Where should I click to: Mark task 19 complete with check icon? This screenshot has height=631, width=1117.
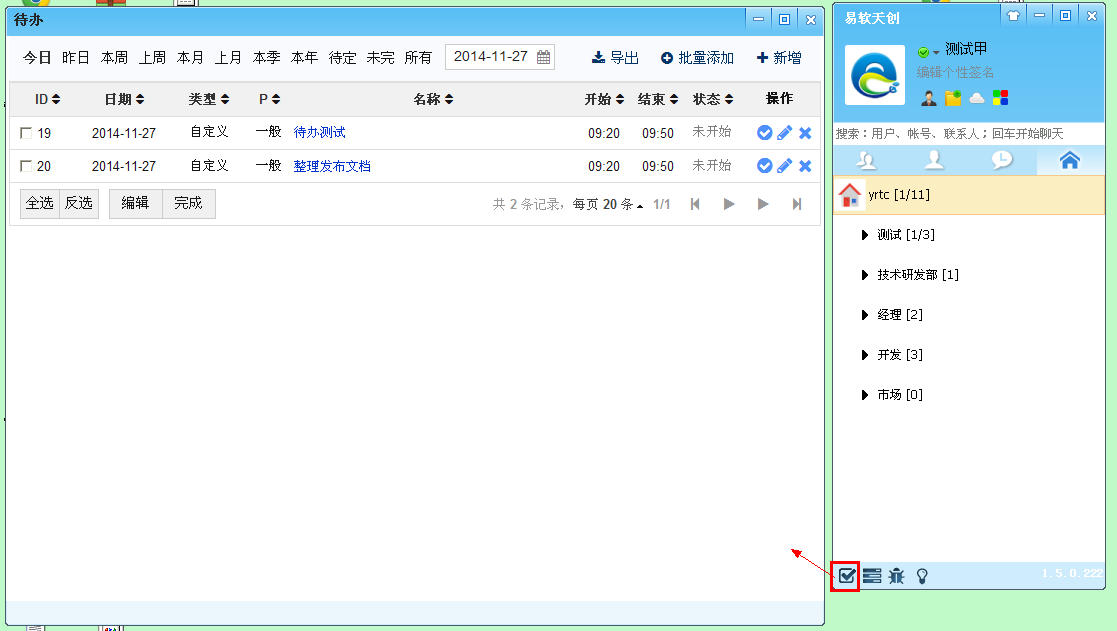(765, 133)
